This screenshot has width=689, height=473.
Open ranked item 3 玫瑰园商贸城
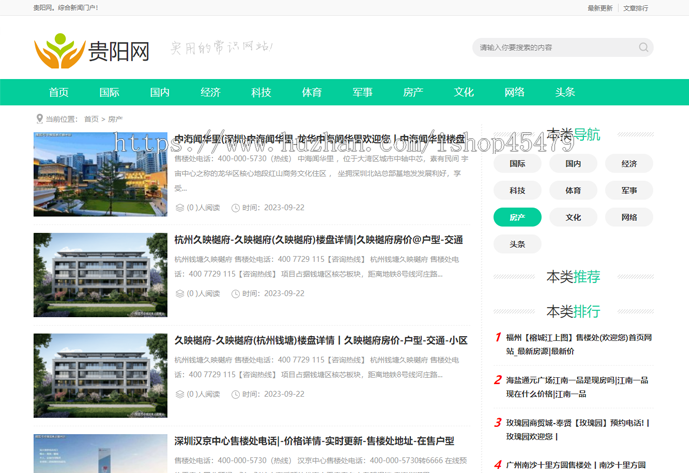pos(577,429)
